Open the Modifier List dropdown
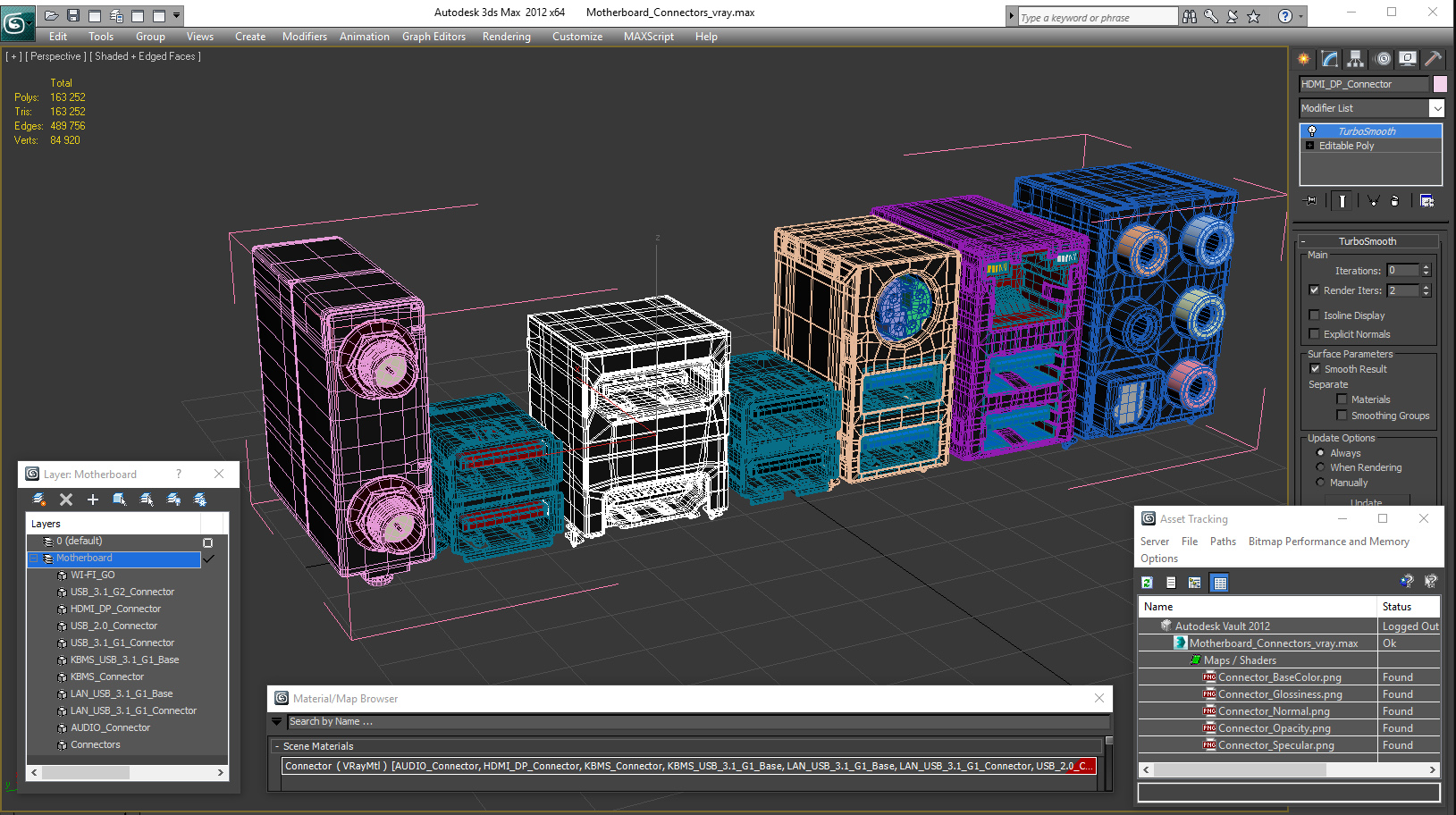This screenshot has height=815, width=1456. (x=1436, y=108)
